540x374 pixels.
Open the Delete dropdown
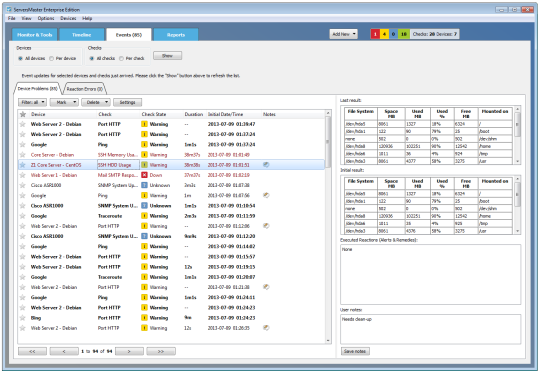(x=96, y=102)
